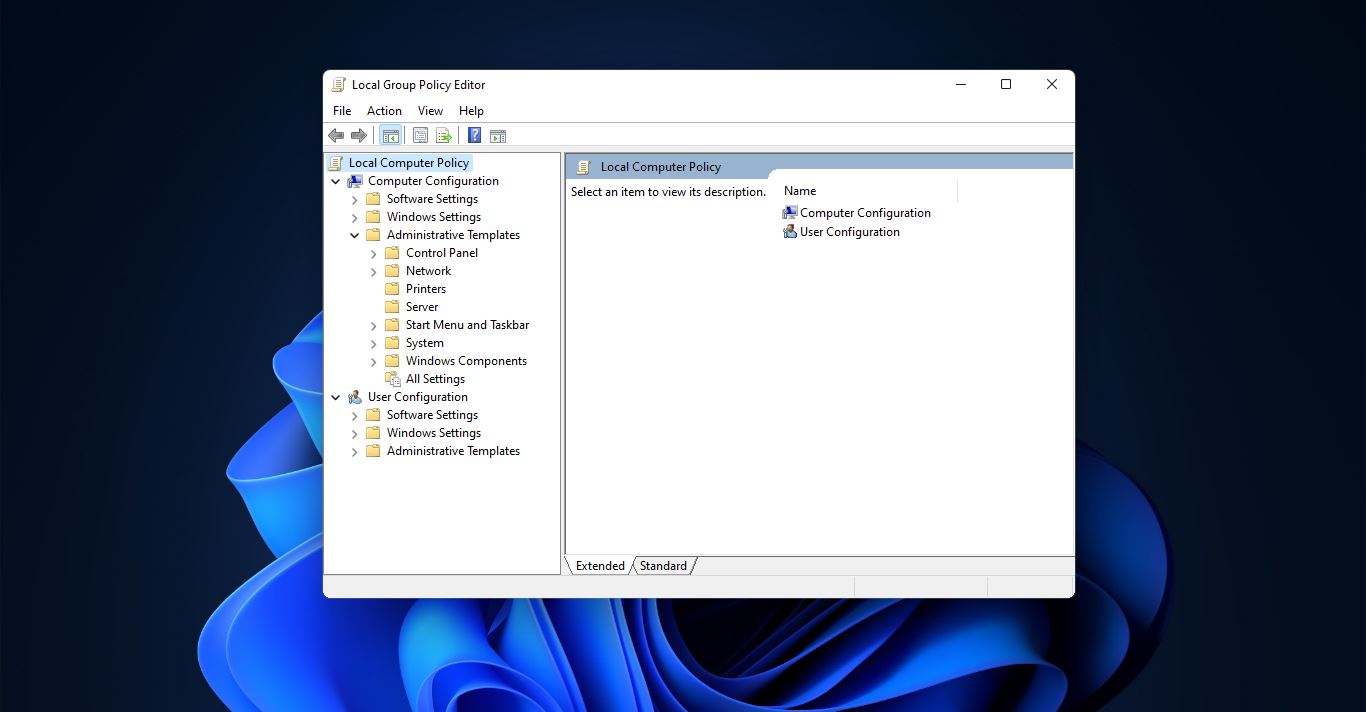
Task: Click the Back arrow toolbar icon
Action: pos(336,136)
